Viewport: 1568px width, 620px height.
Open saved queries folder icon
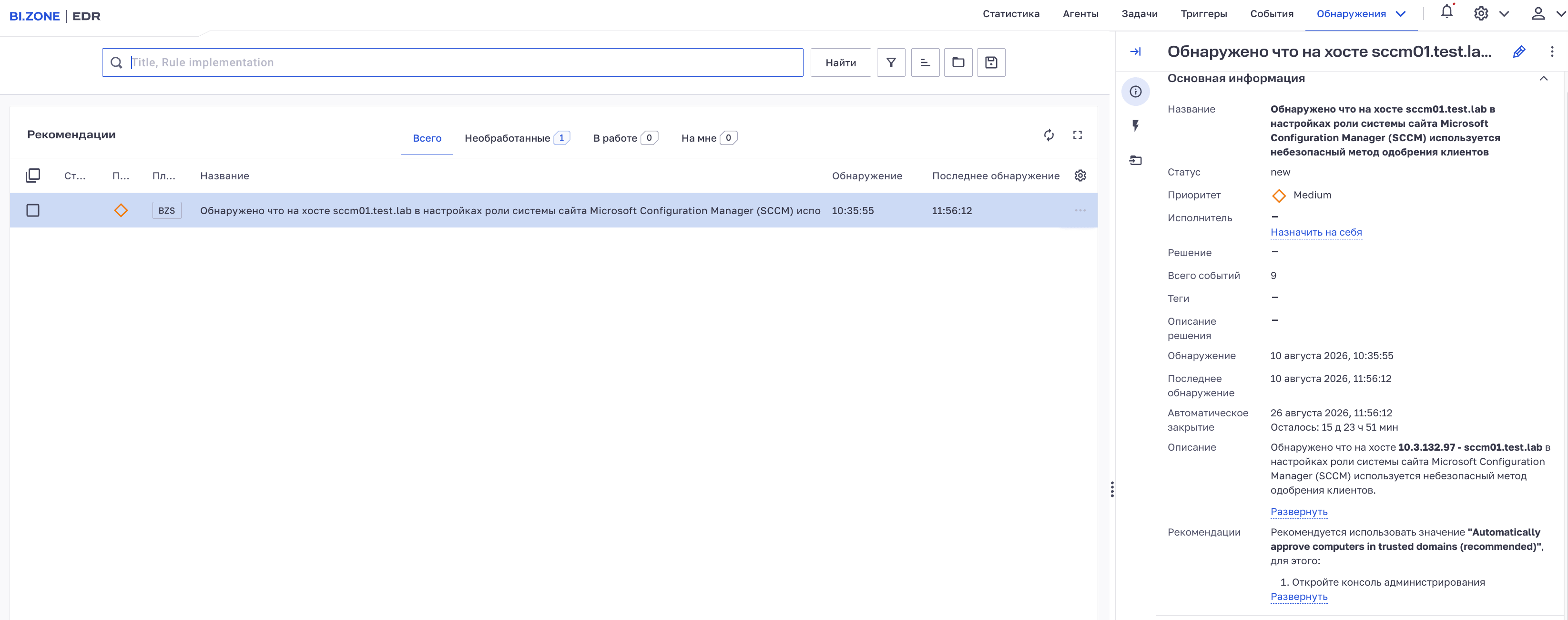(958, 62)
